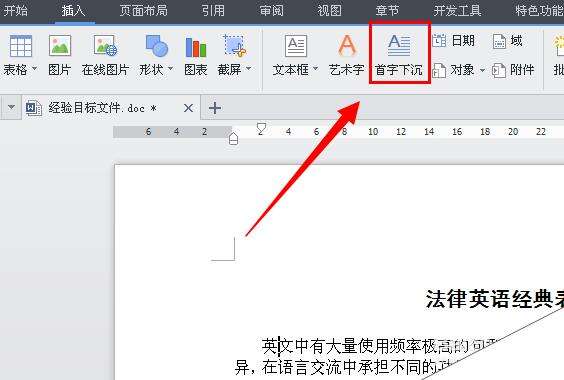Screen dimensions: 564x380
Task: Click the 对象 object button
Action: click(x=453, y=70)
